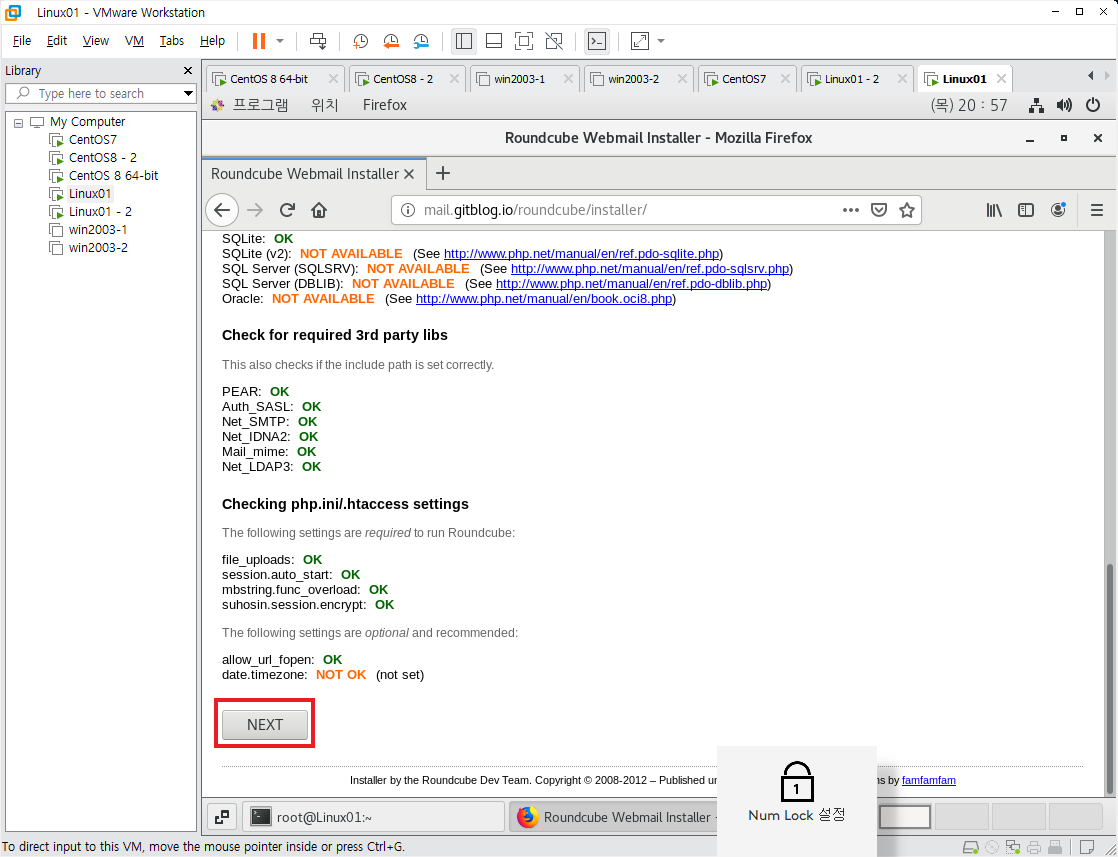Click the Unity mode icon
This screenshot has width=1118, height=857.
click(554, 41)
